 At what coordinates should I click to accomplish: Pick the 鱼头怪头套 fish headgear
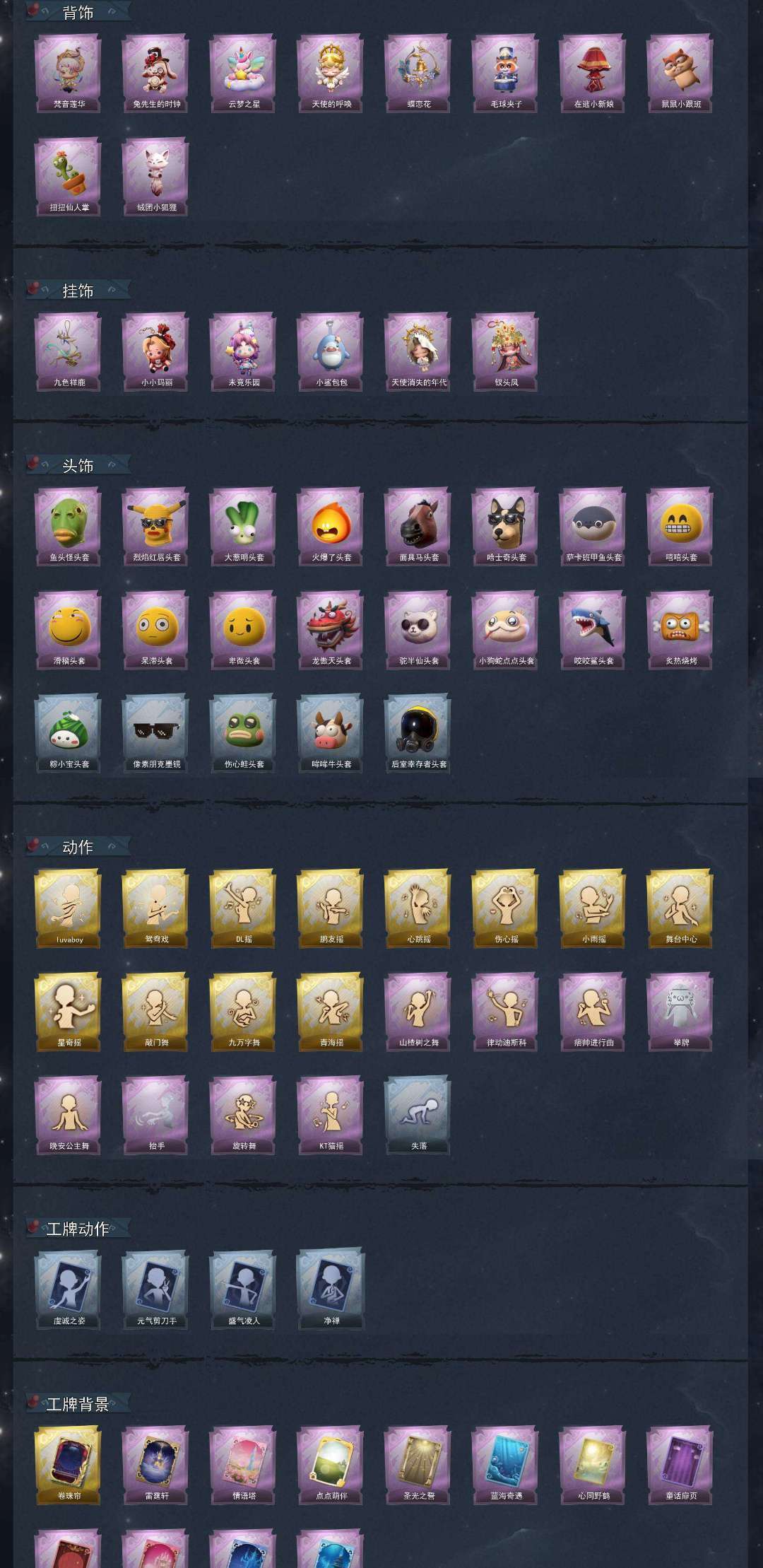(x=69, y=526)
